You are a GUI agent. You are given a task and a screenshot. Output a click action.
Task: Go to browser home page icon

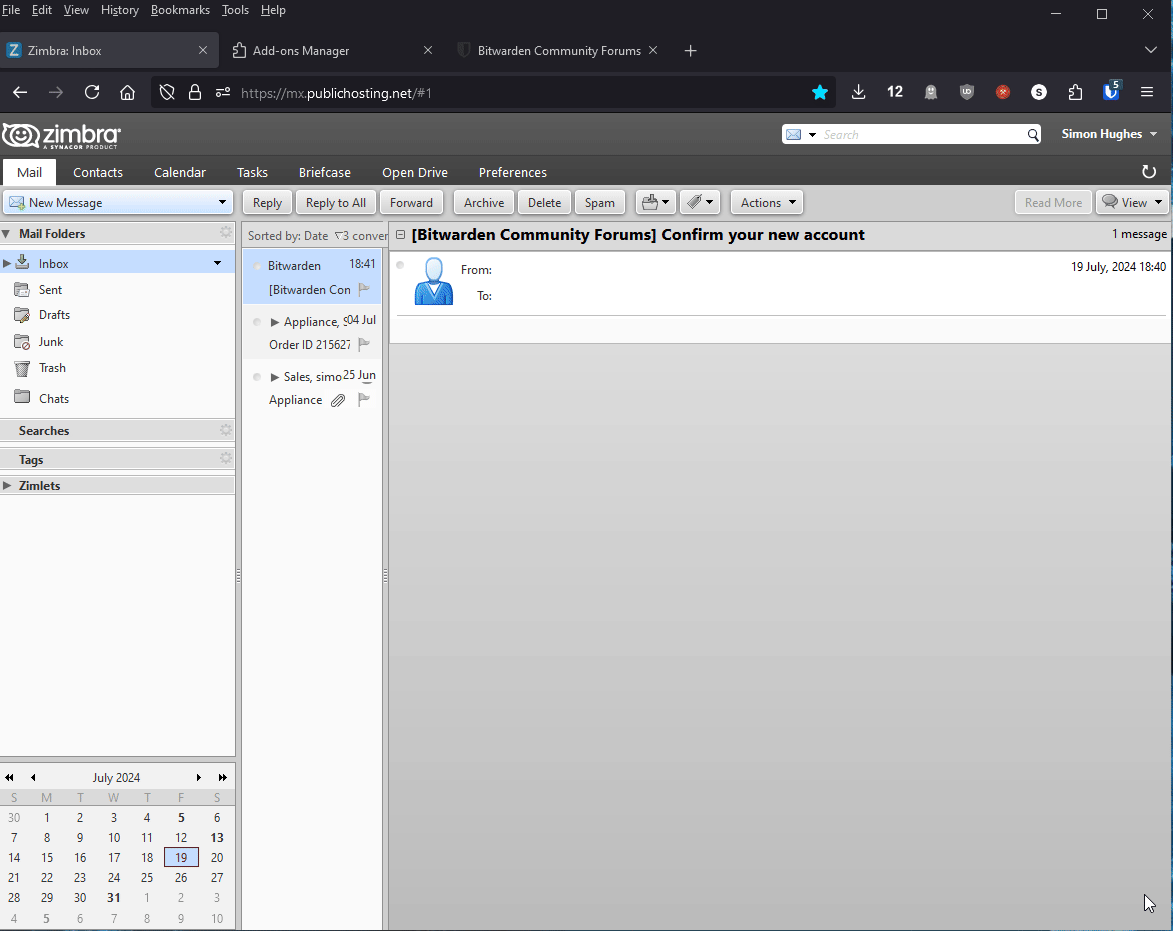point(128,92)
